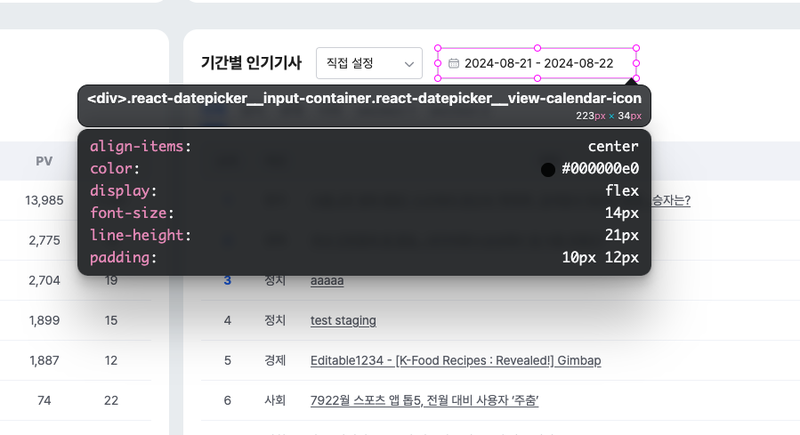
Task: Click the 사회 category in rank 6 row
Action: click(275, 400)
